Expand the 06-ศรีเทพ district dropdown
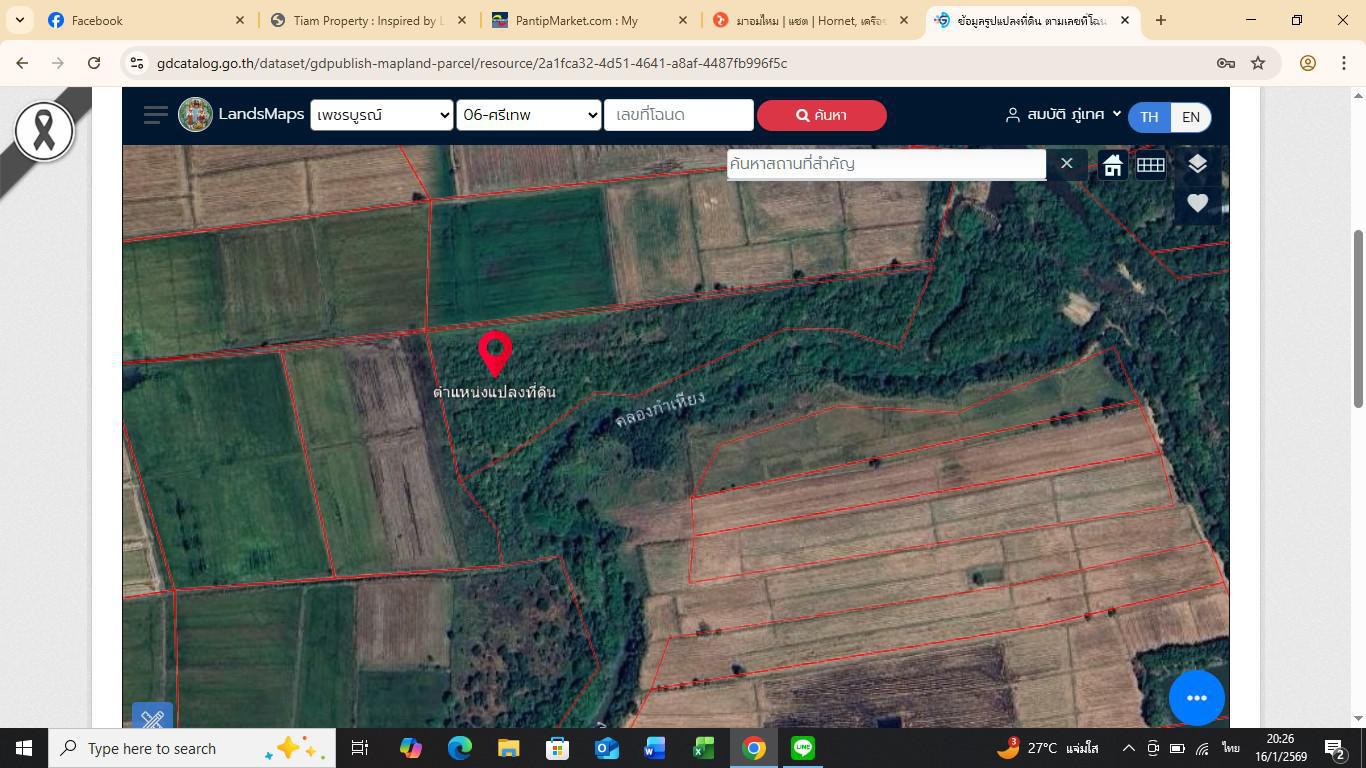The image size is (1366, 768). [528, 115]
